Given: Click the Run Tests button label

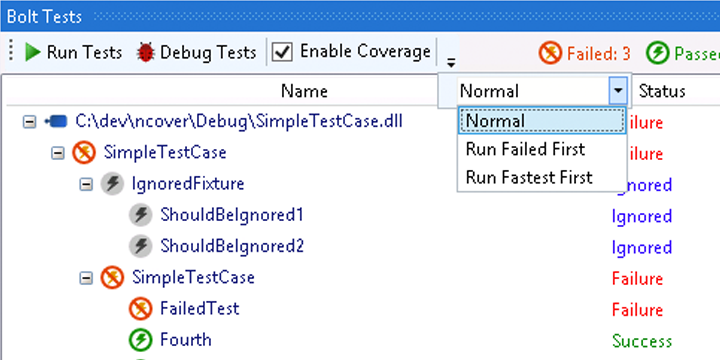Looking at the screenshot, I should pos(84,52).
